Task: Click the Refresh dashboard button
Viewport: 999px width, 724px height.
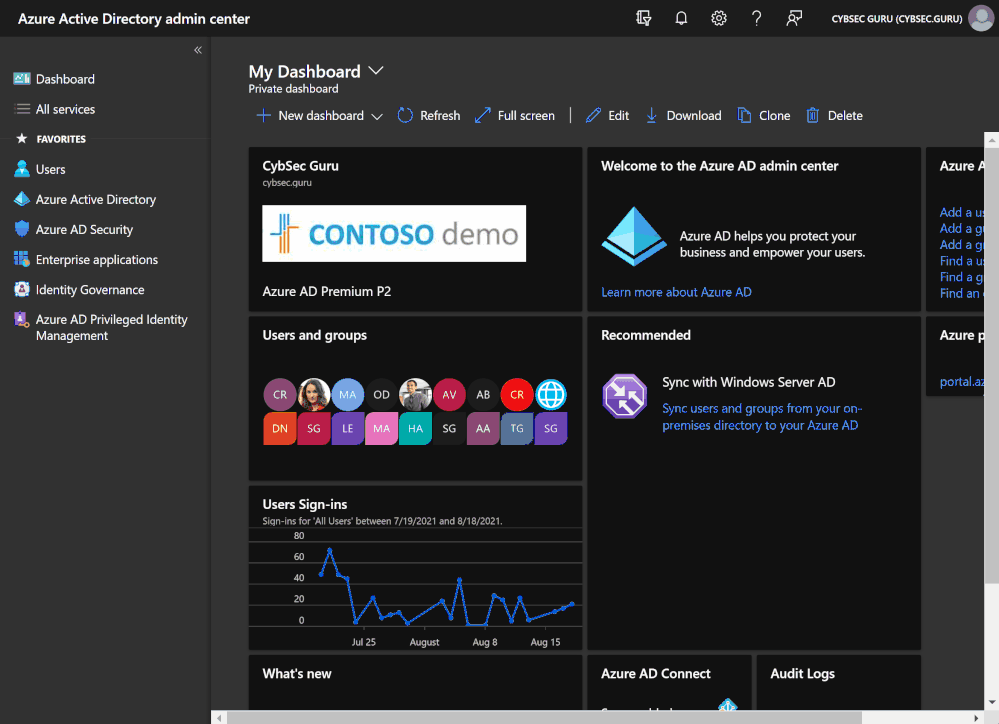Action: (x=428, y=115)
